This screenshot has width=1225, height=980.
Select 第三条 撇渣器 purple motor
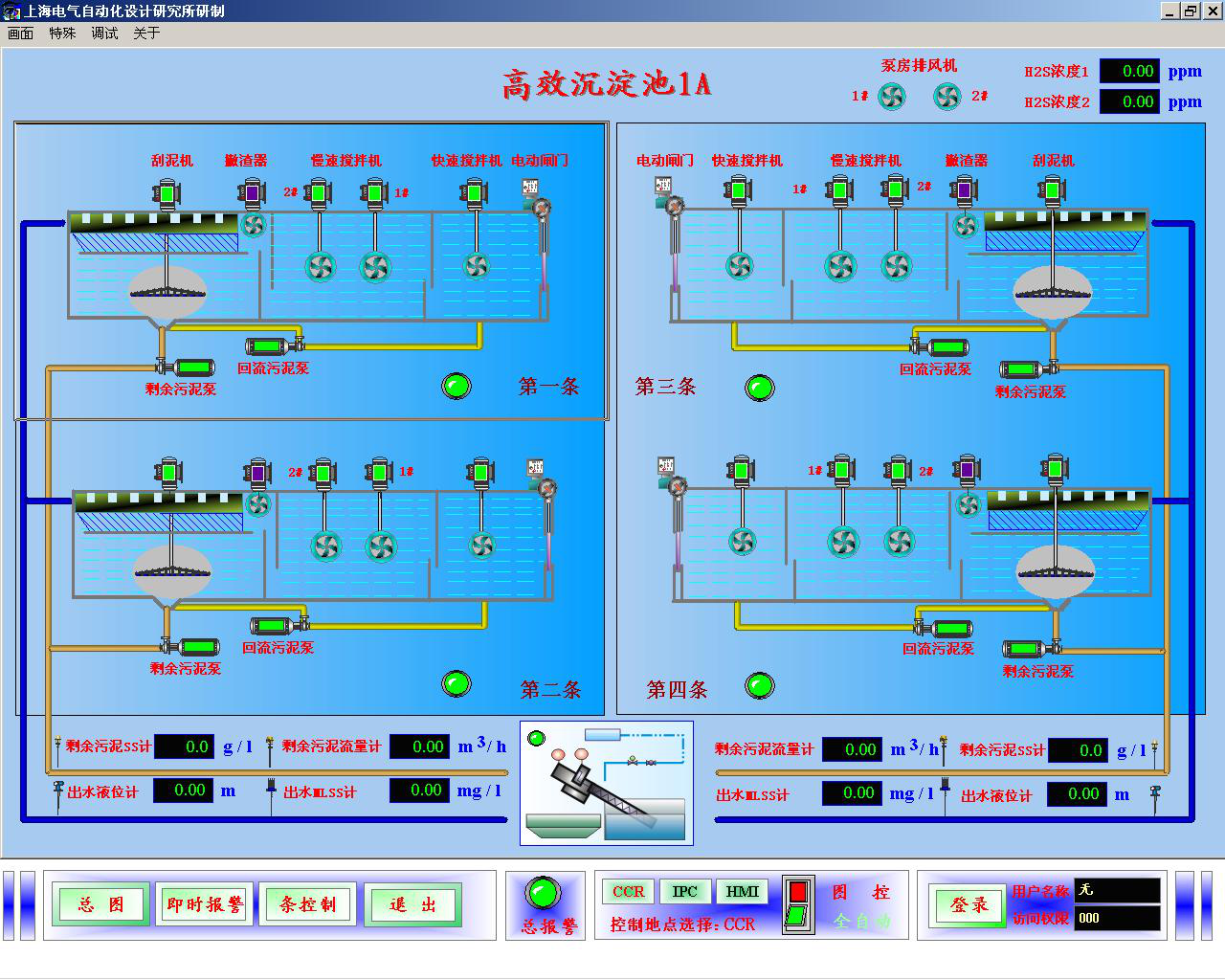[964, 190]
